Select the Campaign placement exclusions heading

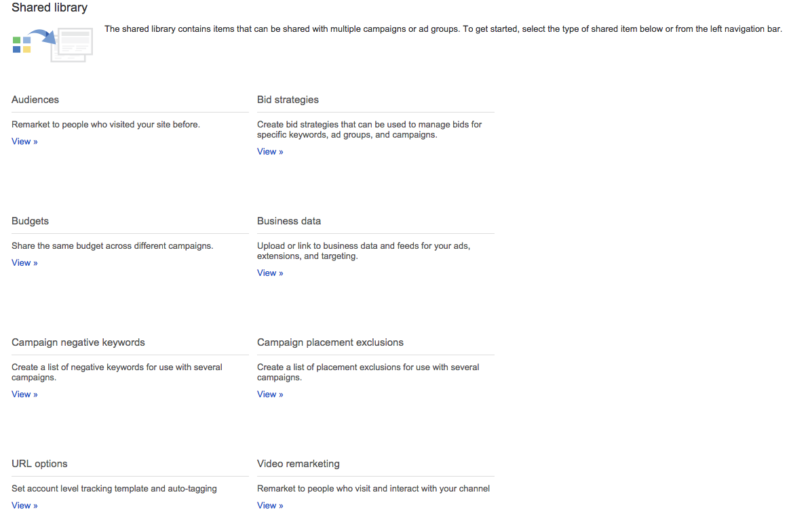click(x=330, y=342)
